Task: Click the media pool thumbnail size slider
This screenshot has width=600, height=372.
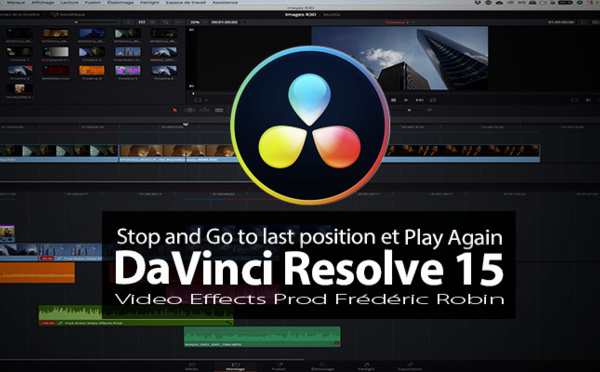Action: pos(97,22)
